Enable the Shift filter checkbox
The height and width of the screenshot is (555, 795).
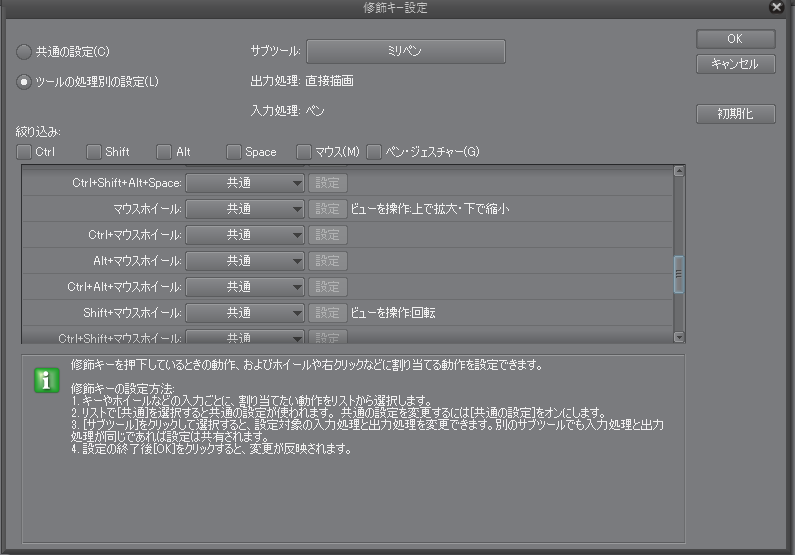[x=94, y=152]
